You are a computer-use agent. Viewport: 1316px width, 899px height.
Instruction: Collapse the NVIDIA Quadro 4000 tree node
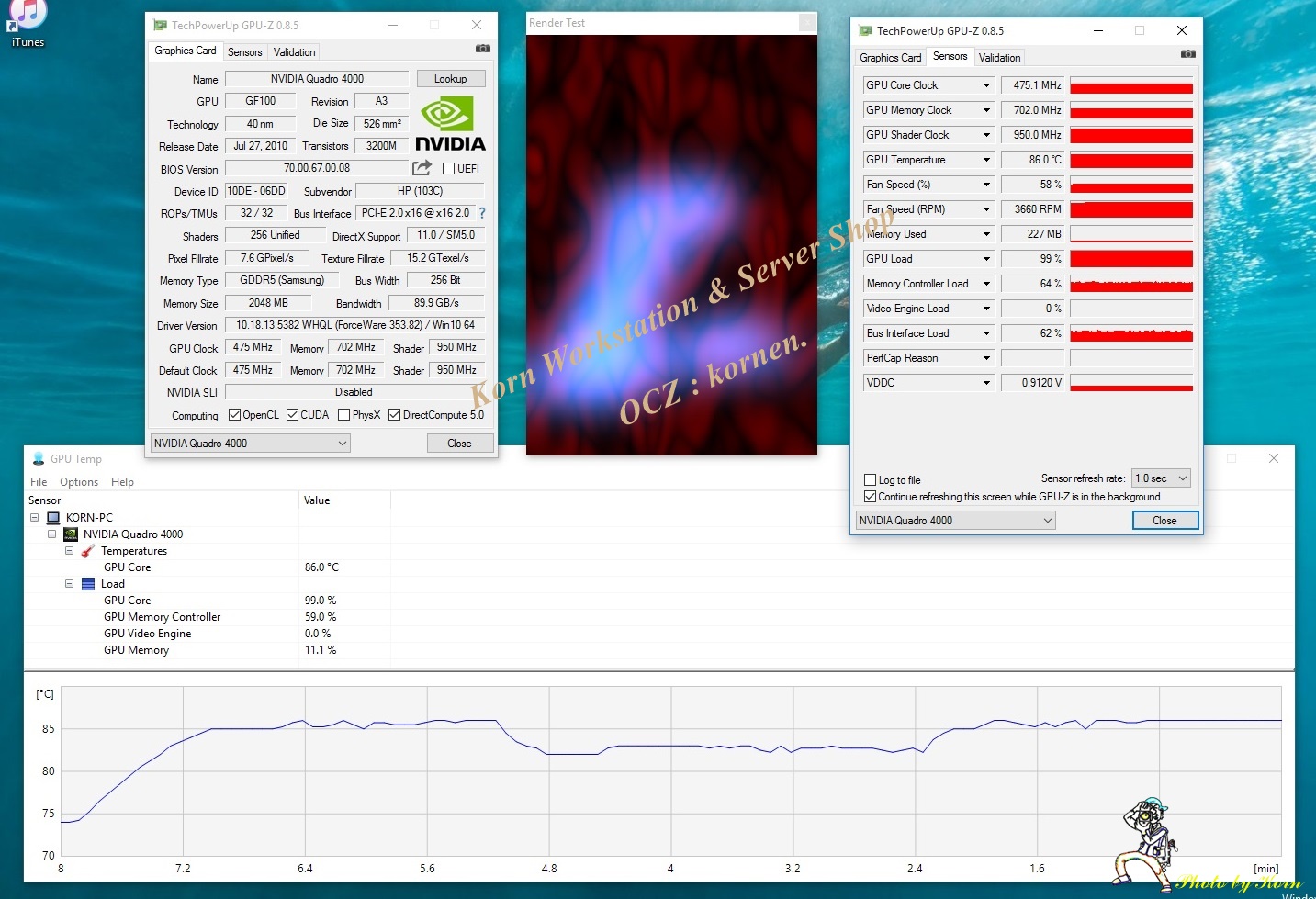pos(51,534)
